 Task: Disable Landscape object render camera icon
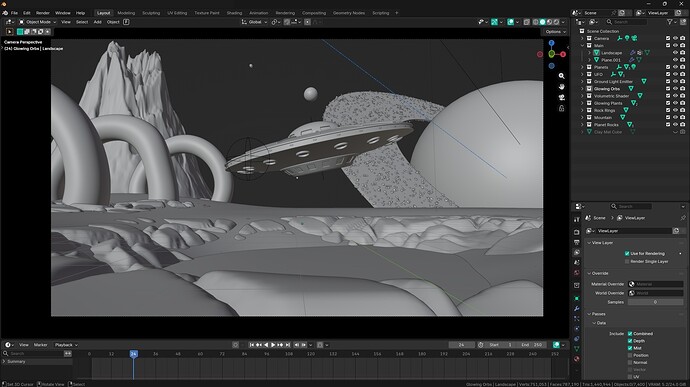click(683, 53)
